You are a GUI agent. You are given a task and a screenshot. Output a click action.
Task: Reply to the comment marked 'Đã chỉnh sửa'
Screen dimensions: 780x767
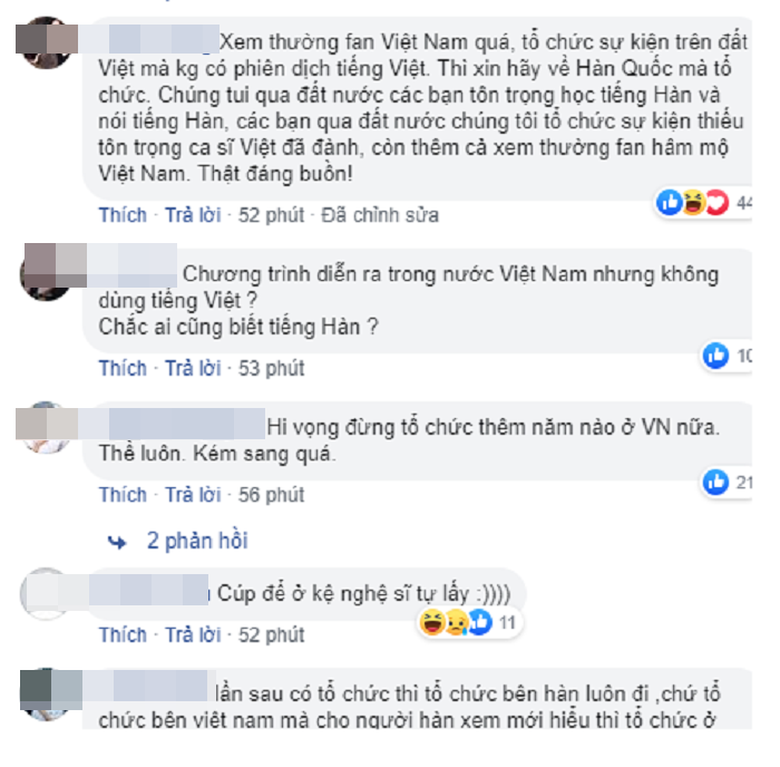[x=193, y=215]
